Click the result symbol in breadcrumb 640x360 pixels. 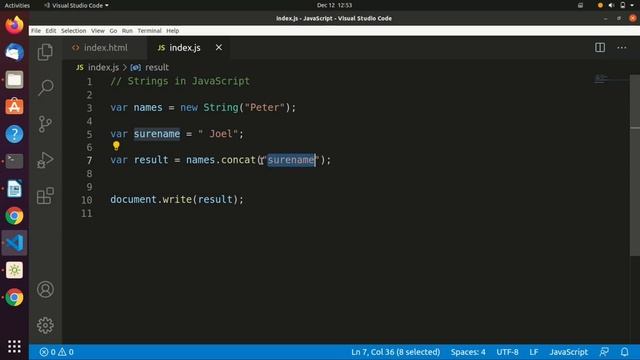click(157, 67)
